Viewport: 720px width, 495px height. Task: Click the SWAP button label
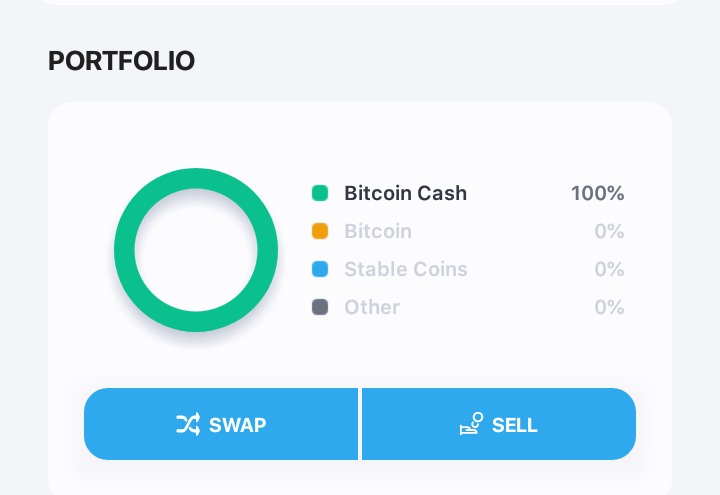(x=237, y=425)
